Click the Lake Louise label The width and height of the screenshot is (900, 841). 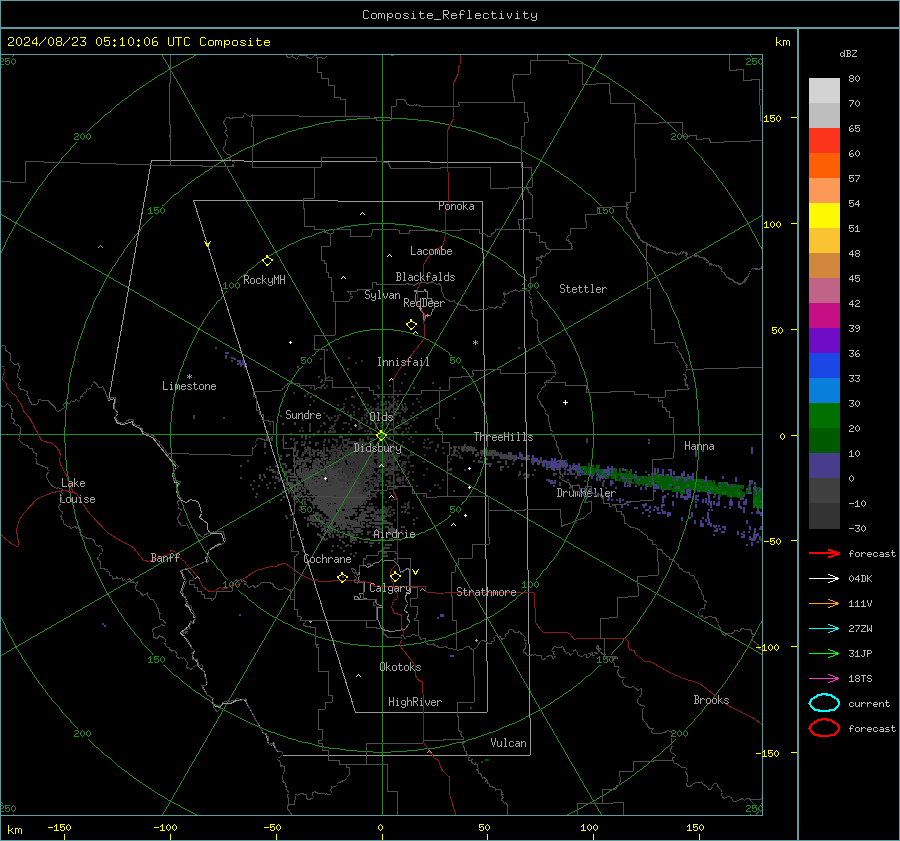coord(77,491)
